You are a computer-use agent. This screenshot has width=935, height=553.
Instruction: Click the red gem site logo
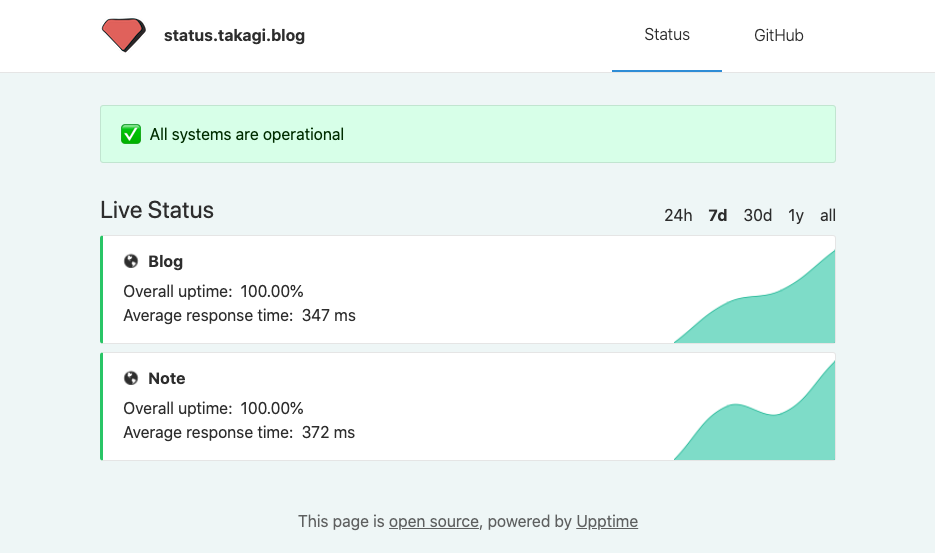(124, 35)
